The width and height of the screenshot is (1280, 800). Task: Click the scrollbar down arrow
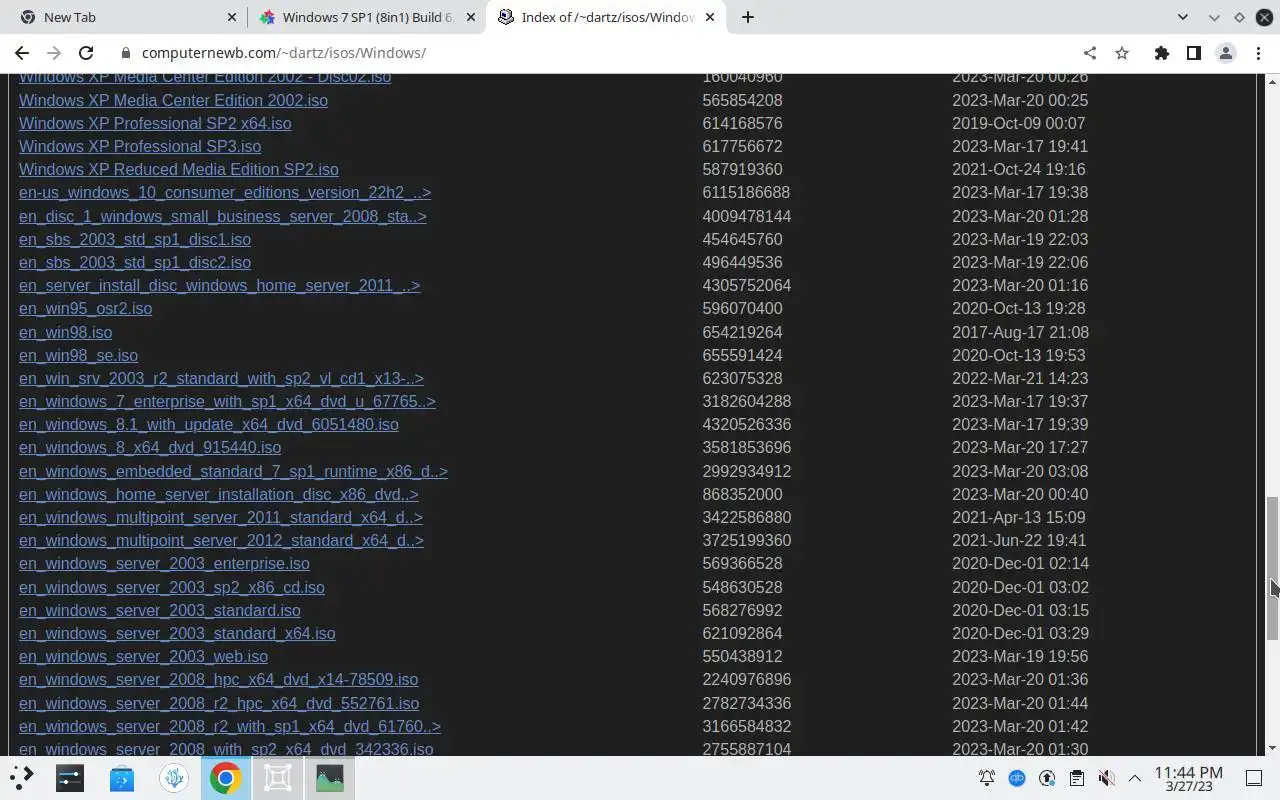pyautogui.click(x=1272, y=748)
